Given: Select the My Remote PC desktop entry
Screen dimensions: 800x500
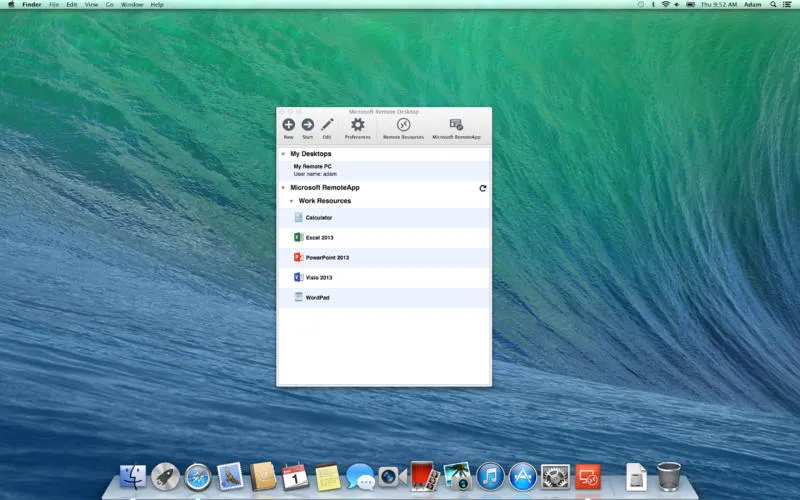Looking at the screenshot, I should [x=313, y=167].
